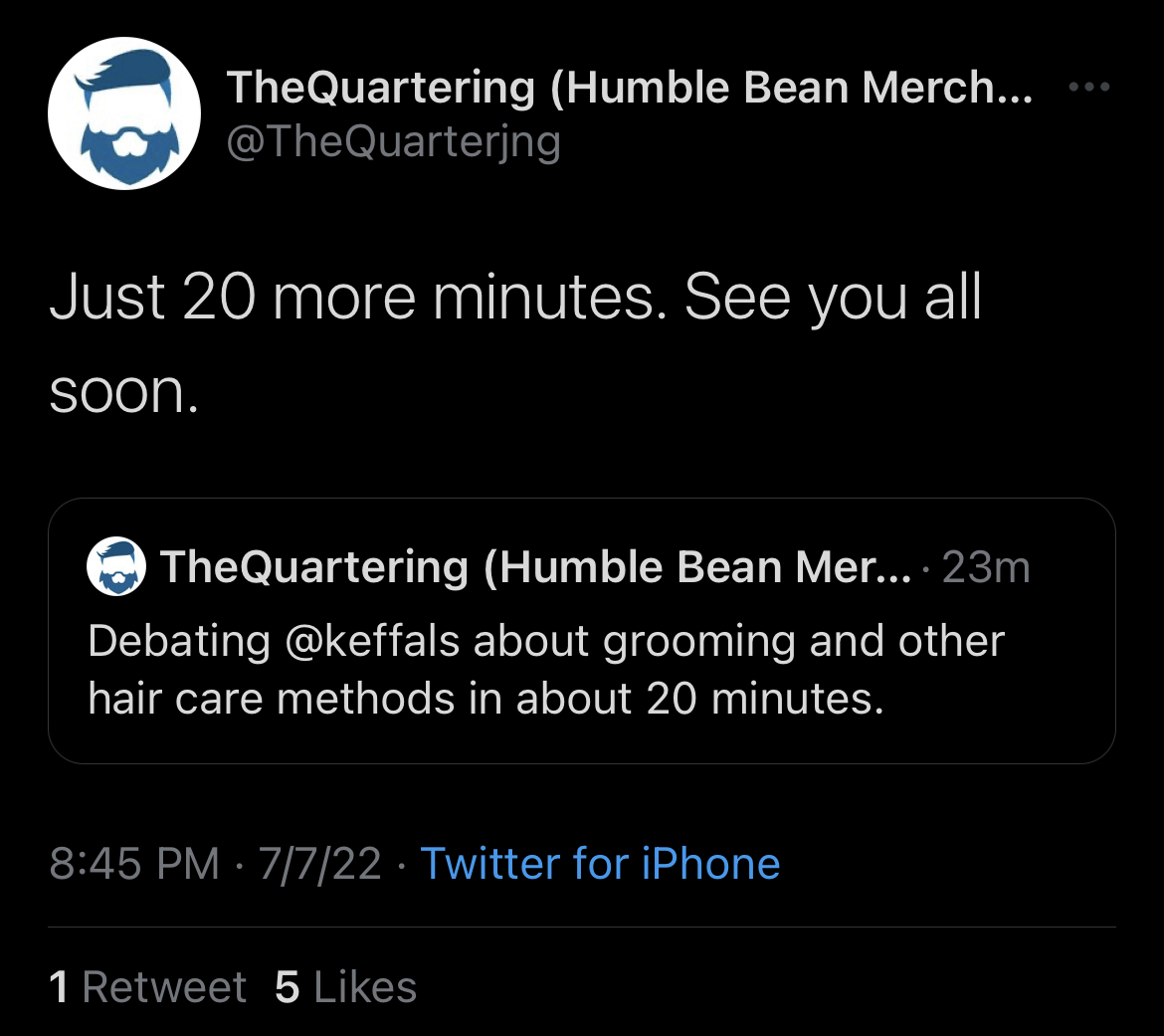Click the word 'soon.' in tweet
The width and height of the screenshot is (1164, 1036).
[x=124, y=392]
